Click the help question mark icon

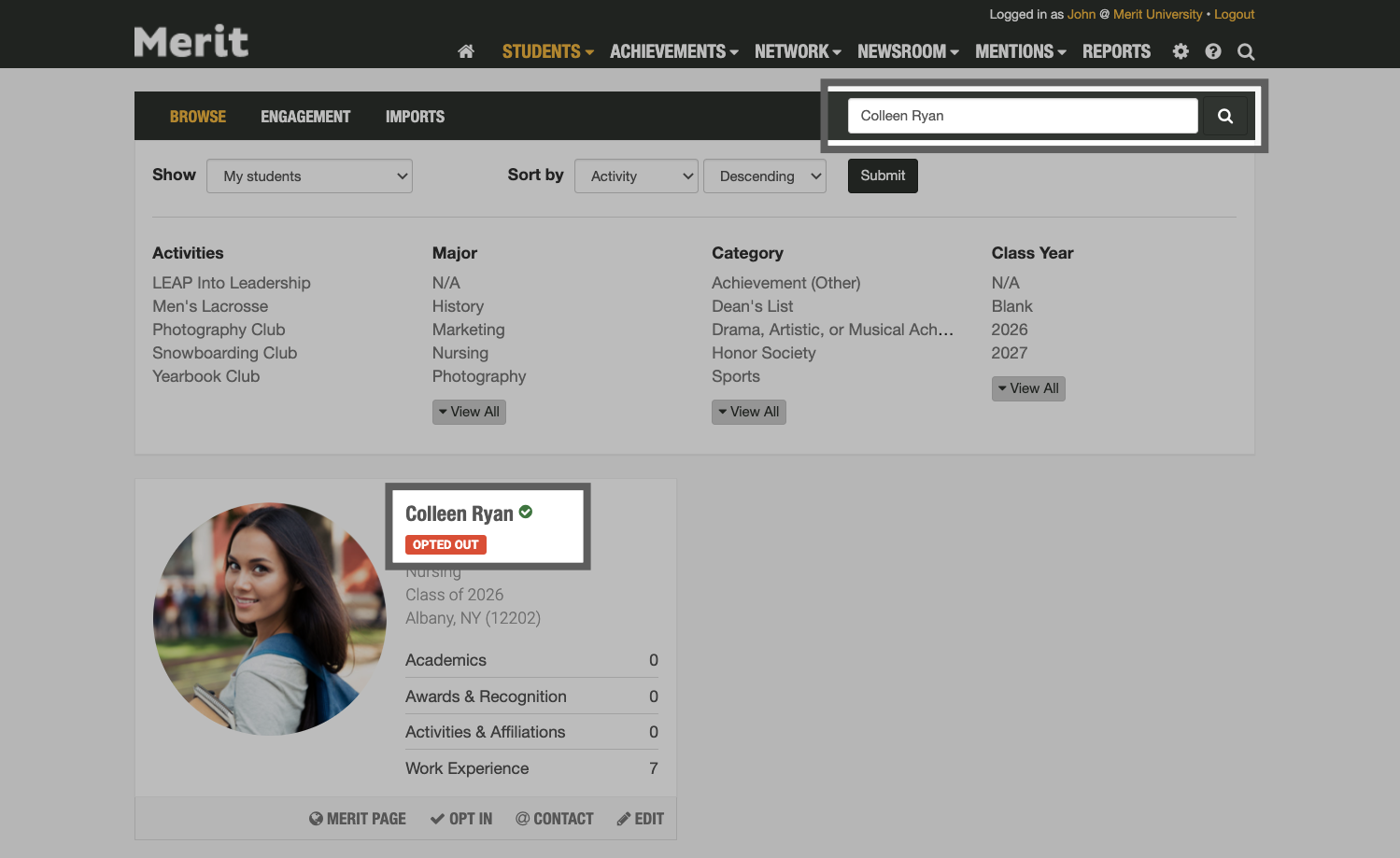point(1213,51)
